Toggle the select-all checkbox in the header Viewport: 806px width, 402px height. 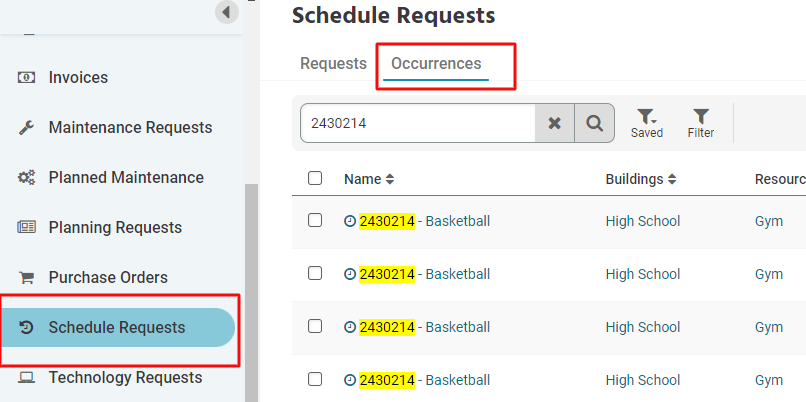click(x=315, y=178)
